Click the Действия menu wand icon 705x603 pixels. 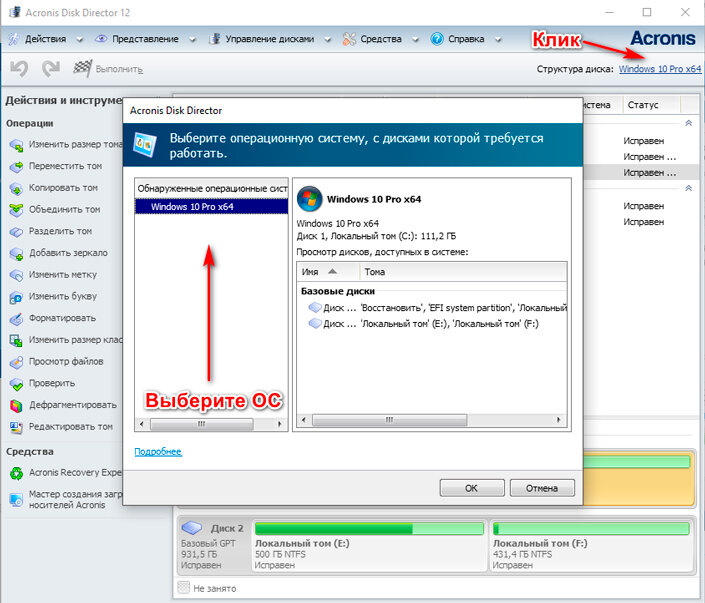point(13,39)
